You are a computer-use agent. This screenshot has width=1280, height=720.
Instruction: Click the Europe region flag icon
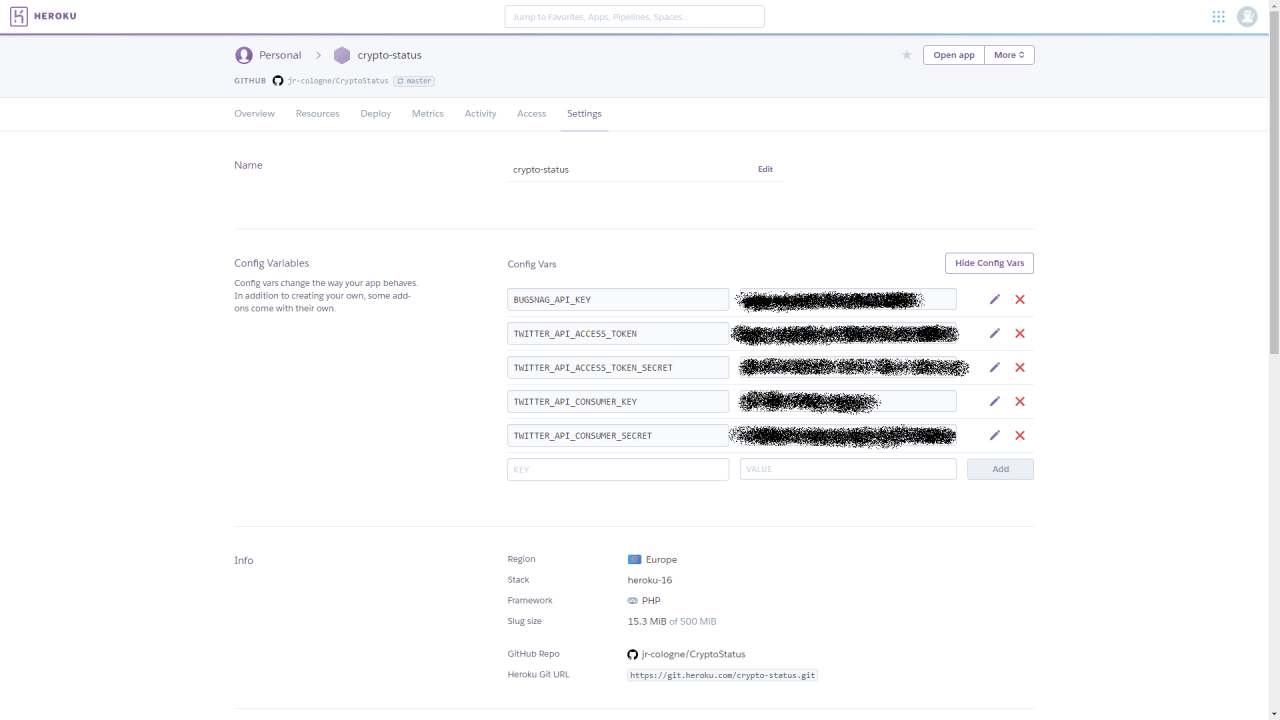pos(634,559)
